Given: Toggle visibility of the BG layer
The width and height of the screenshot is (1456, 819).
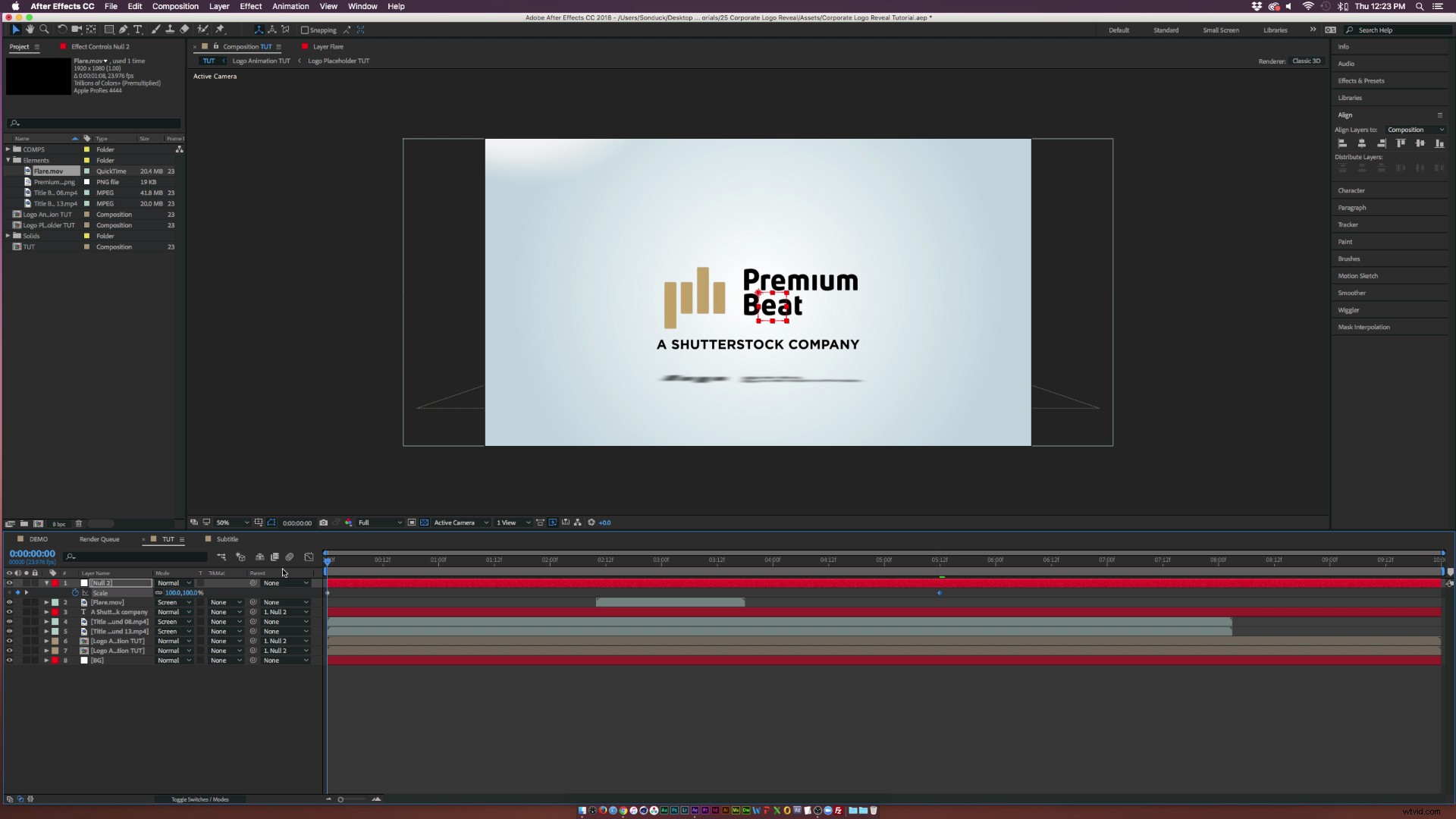Looking at the screenshot, I should tap(9, 661).
